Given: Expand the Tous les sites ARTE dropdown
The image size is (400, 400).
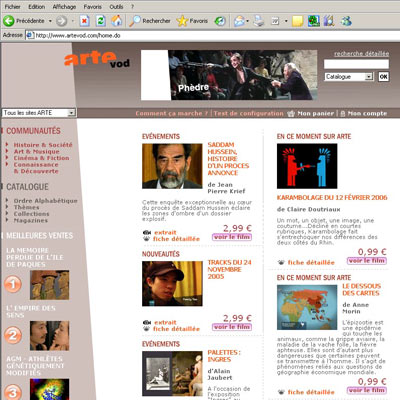Looking at the screenshot, I should point(39,113).
